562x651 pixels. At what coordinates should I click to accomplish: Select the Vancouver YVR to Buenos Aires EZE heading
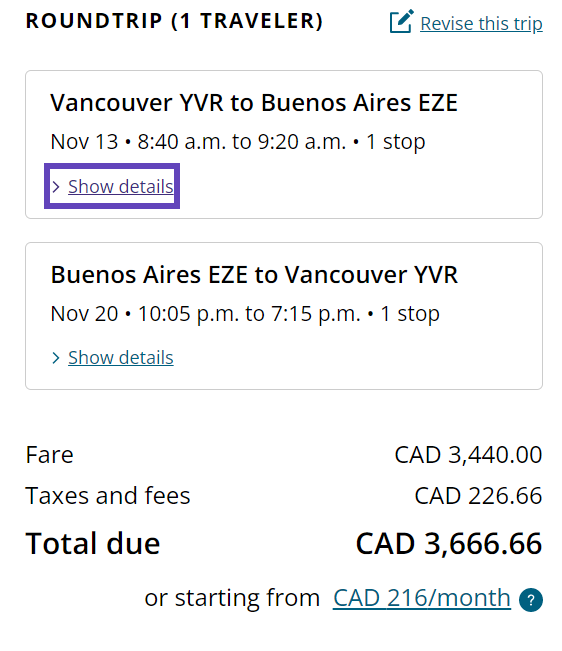tap(254, 103)
